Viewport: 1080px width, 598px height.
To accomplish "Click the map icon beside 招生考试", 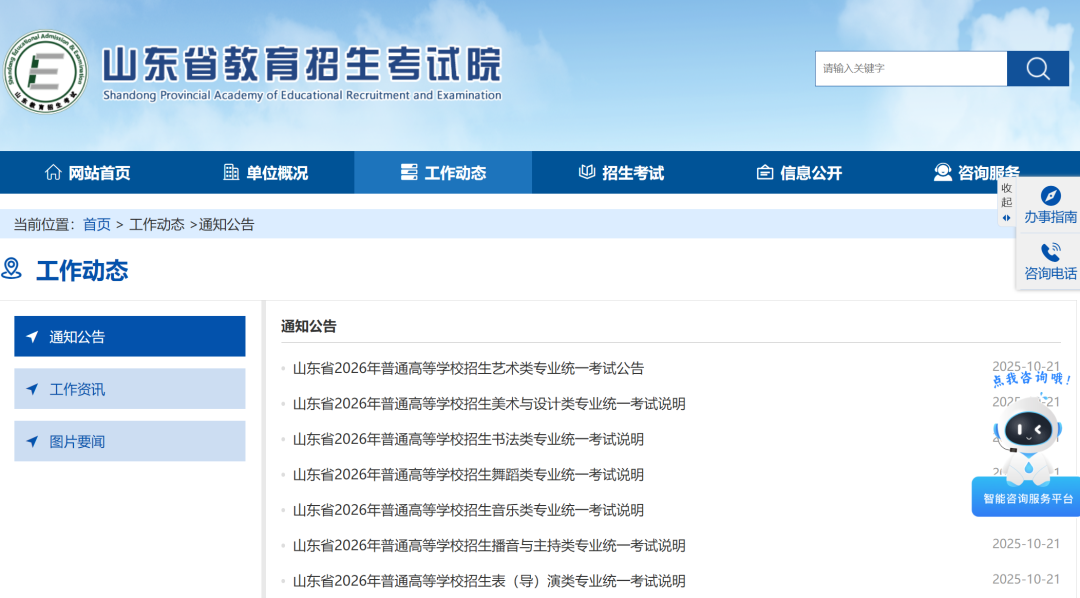I will pos(587,172).
